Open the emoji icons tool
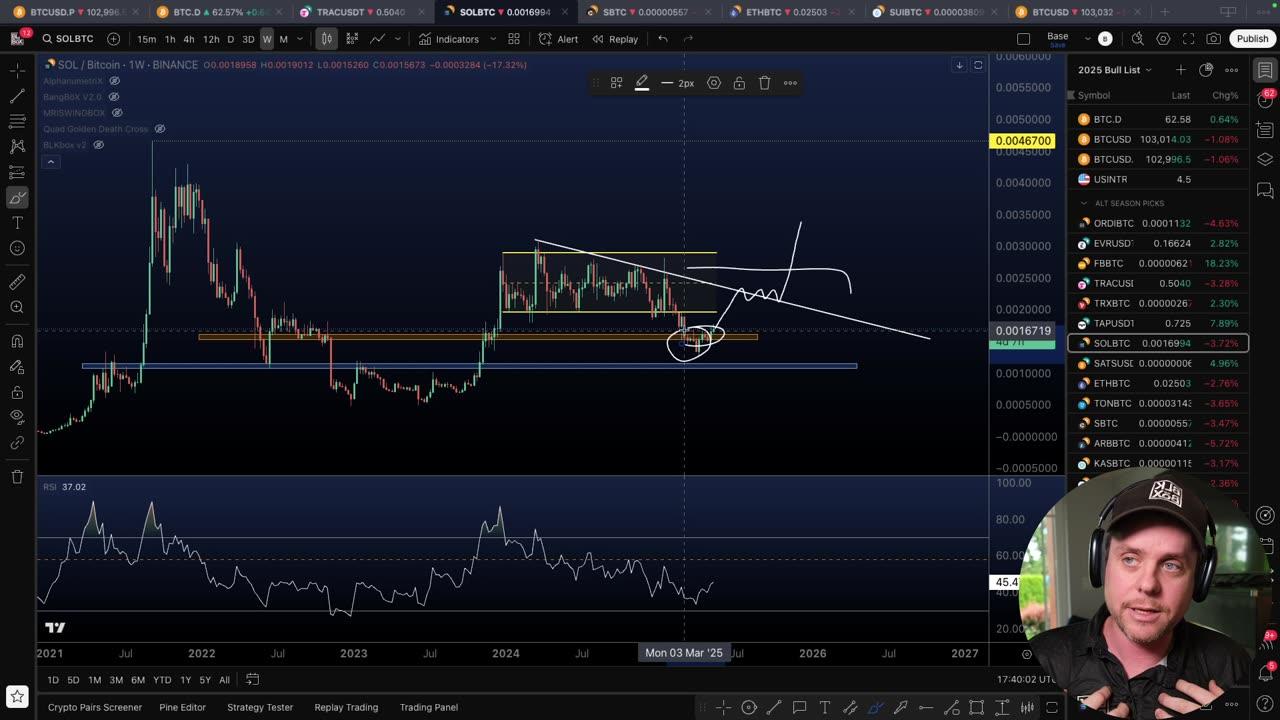Image resolution: width=1280 pixels, height=720 pixels. click(x=17, y=248)
